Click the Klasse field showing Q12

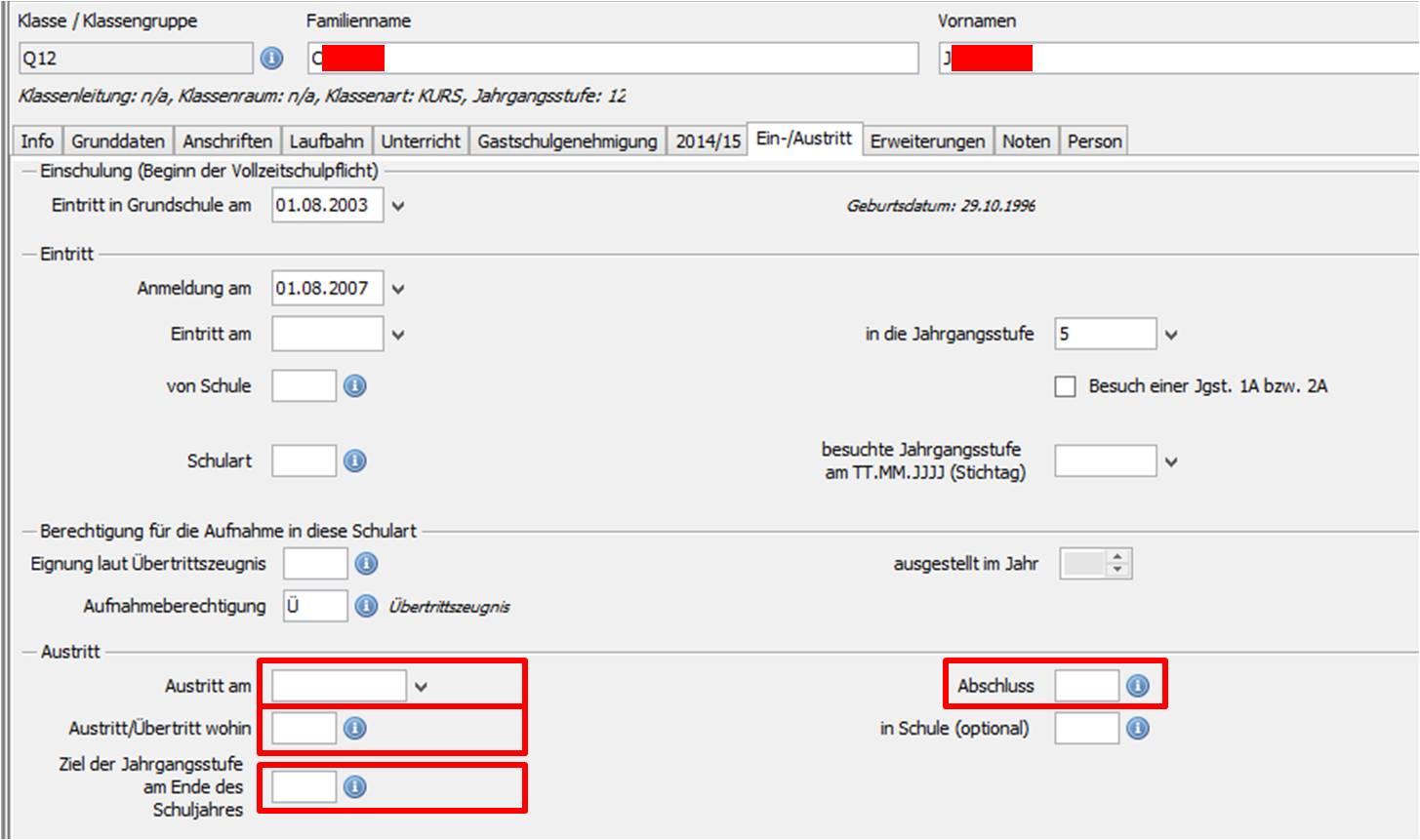point(136,59)
